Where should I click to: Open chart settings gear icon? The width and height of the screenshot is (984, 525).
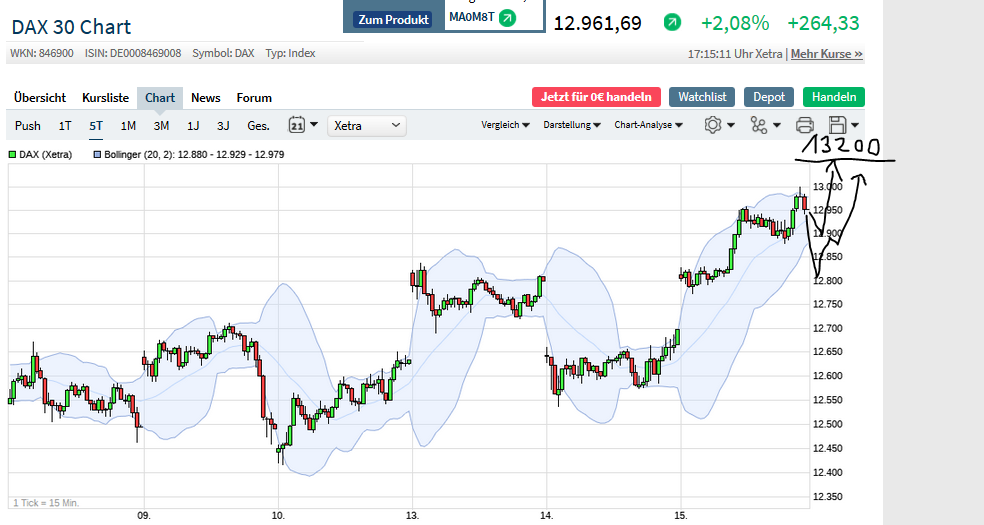[x=713, y=125]
